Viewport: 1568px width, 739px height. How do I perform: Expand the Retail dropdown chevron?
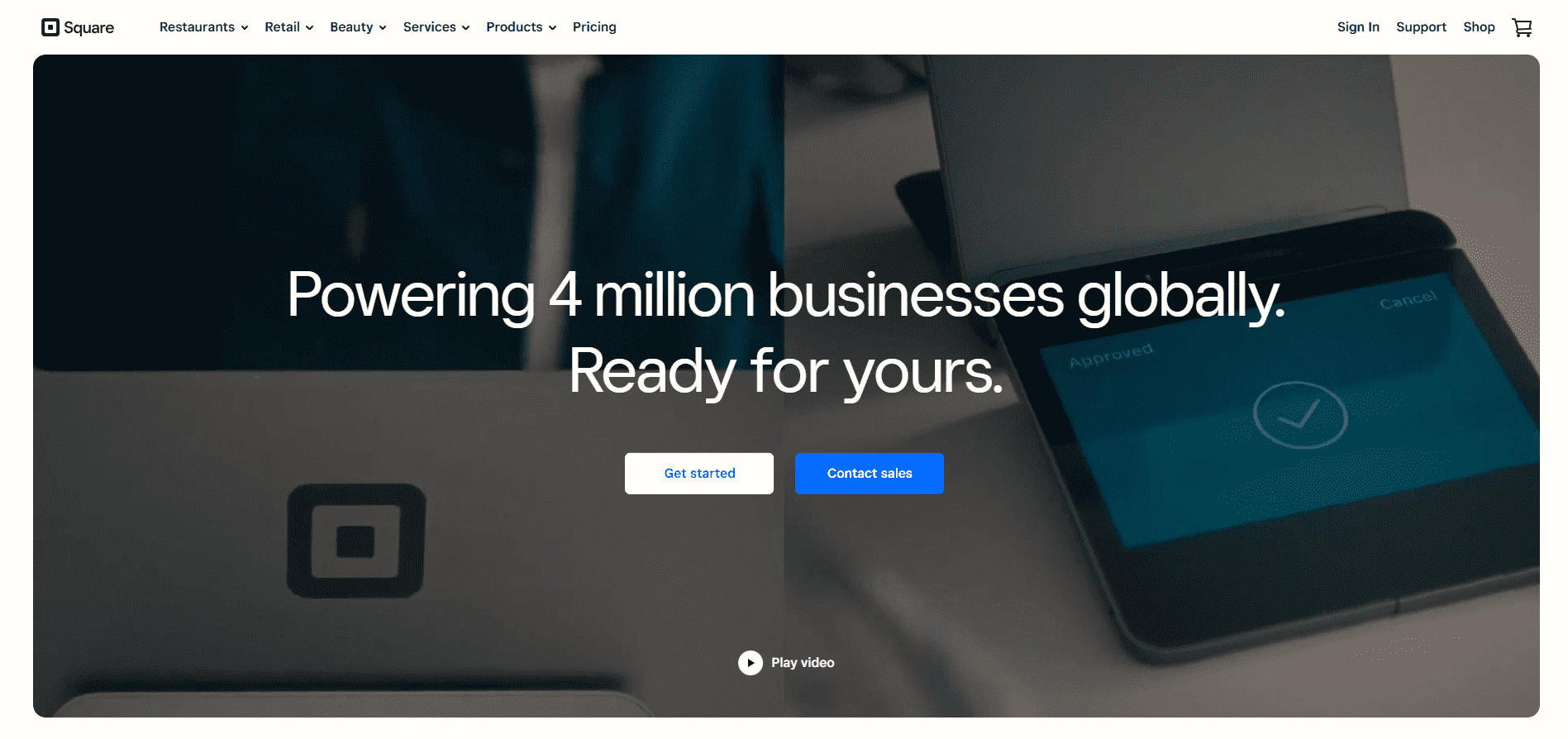pos(310,28)
